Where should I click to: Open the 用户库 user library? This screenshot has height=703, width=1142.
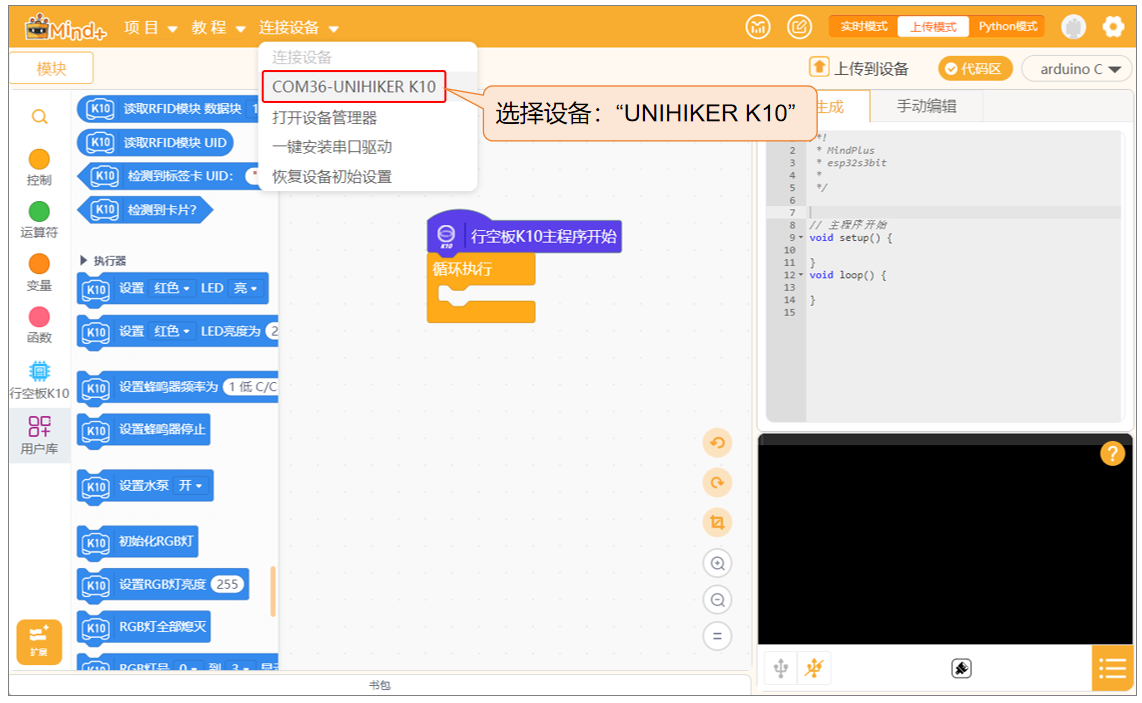[x=39, y=435]
